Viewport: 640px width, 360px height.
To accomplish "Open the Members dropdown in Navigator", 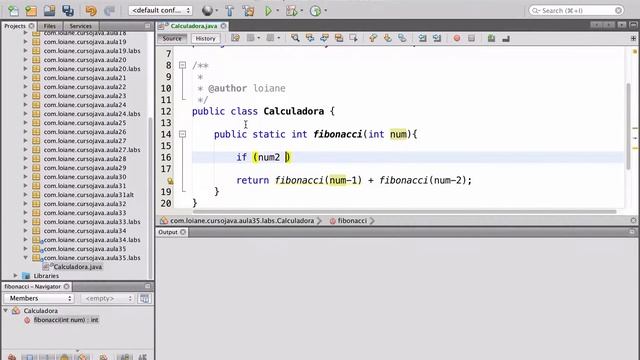I will (39, 298).
